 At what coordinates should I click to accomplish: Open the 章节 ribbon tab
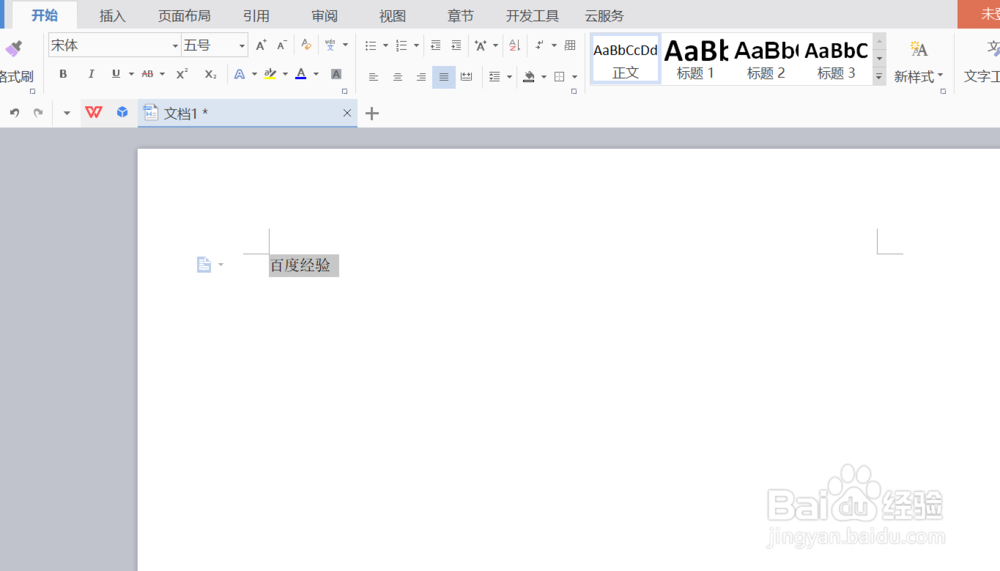coord(460,16)
